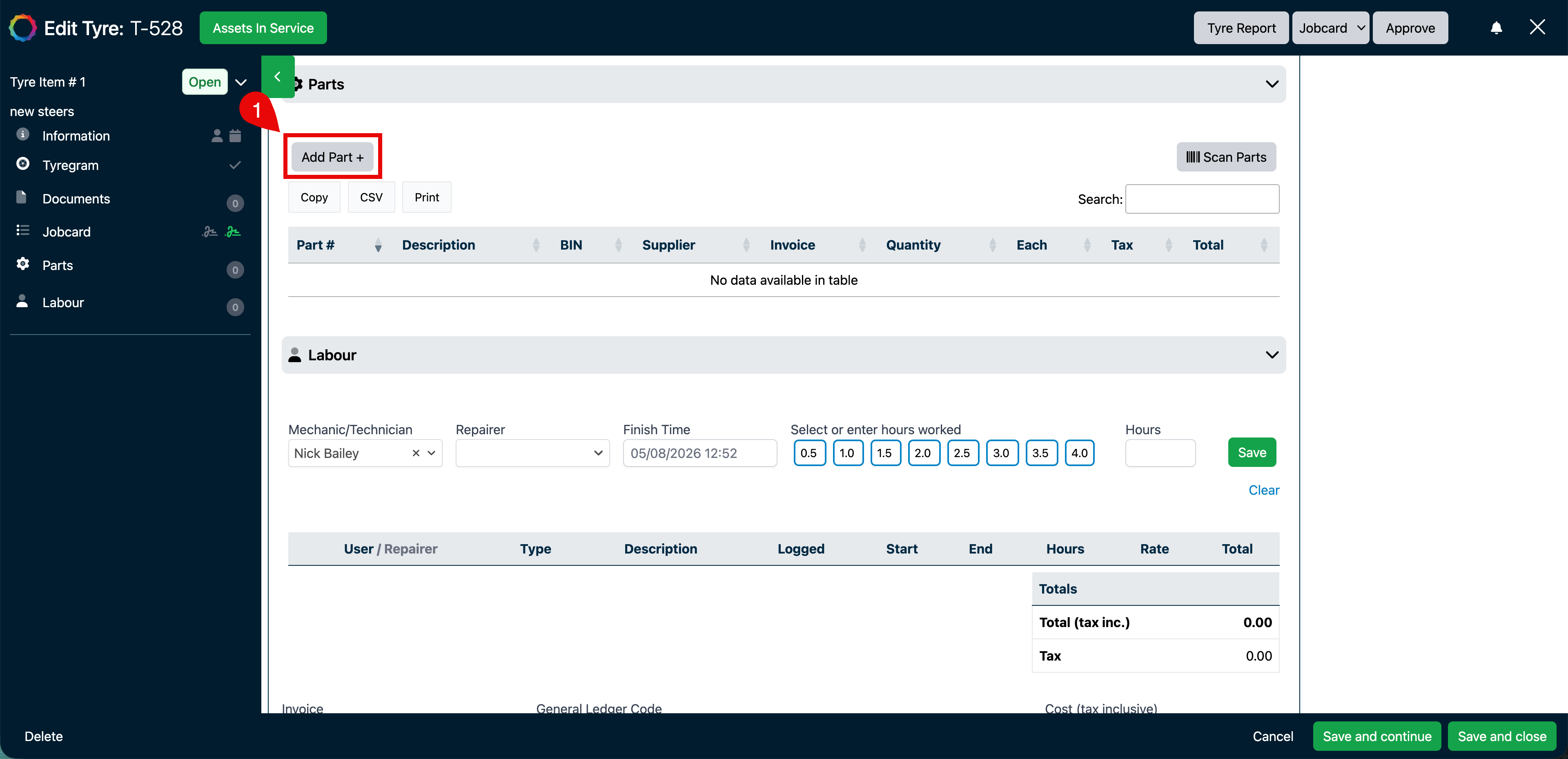Click the green signature icon on Jobcard

pyautogui.click(x=233, y=232)
